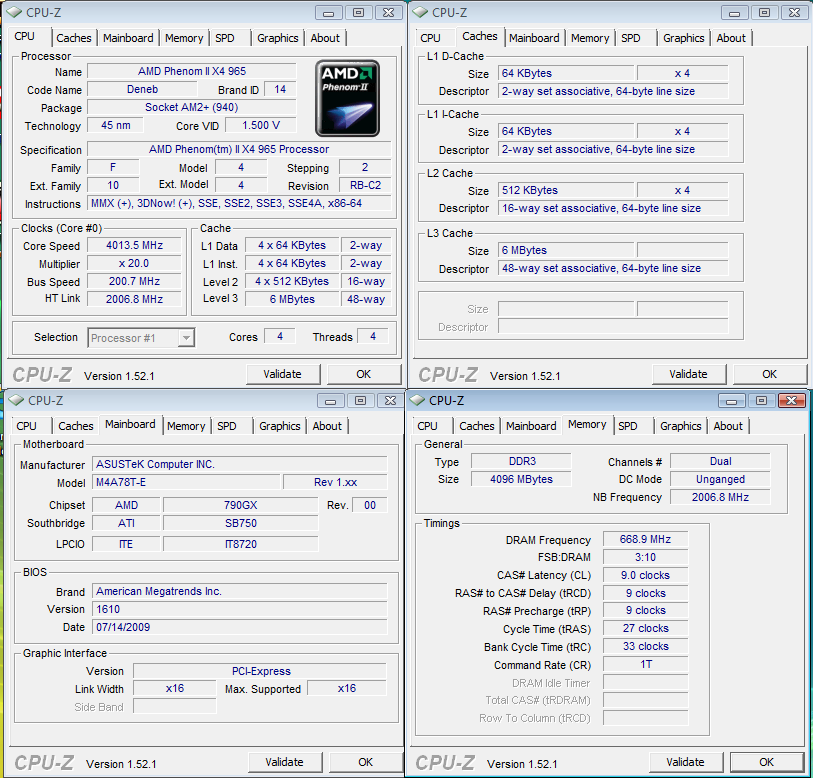The image size is (813, 778).
Task: Click the Revision value RB-C2
Action: (x=365, y=185)
